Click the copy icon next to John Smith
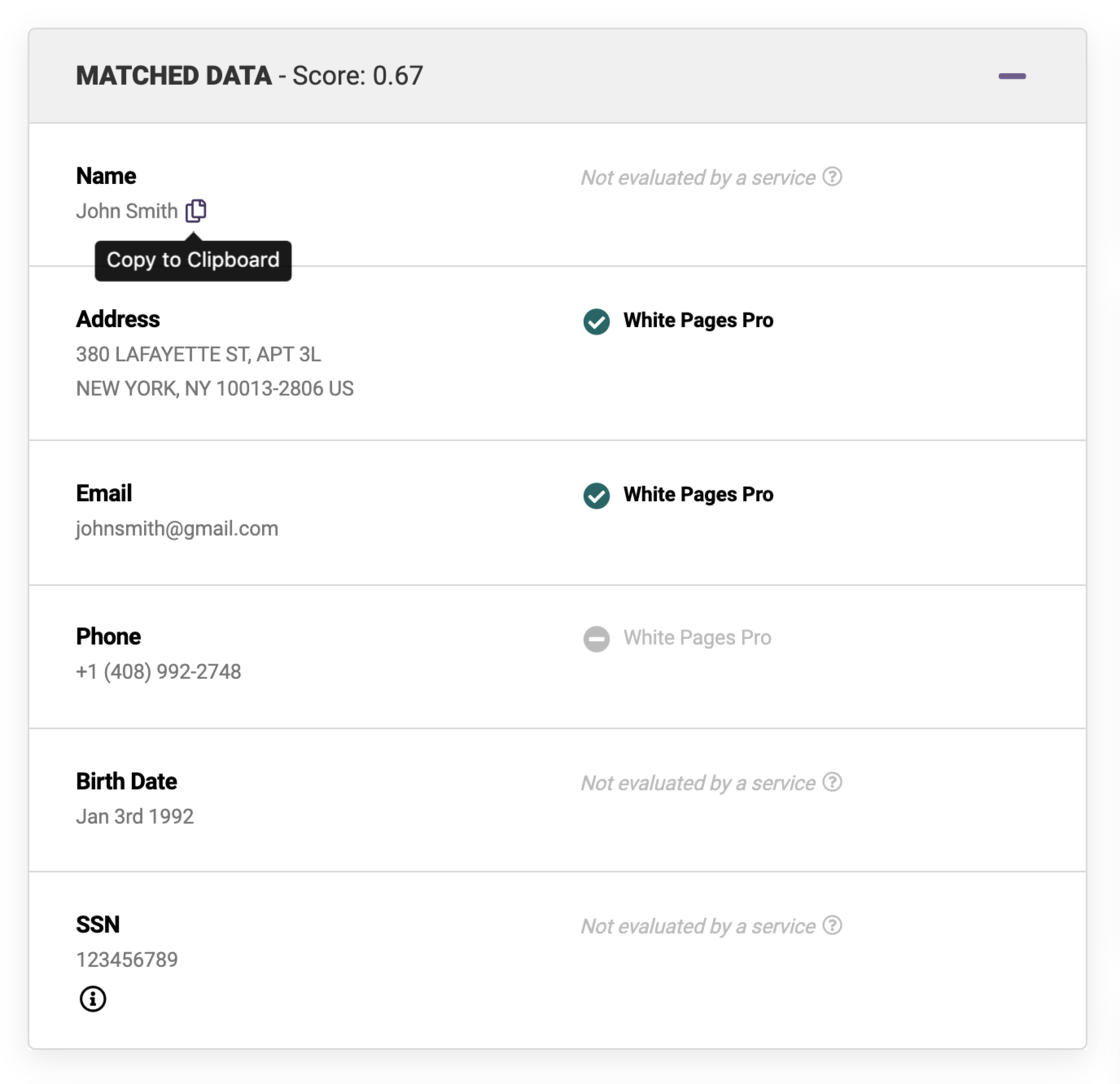The width and height of the screenshot is (1120, 1084). pos(196,211)
